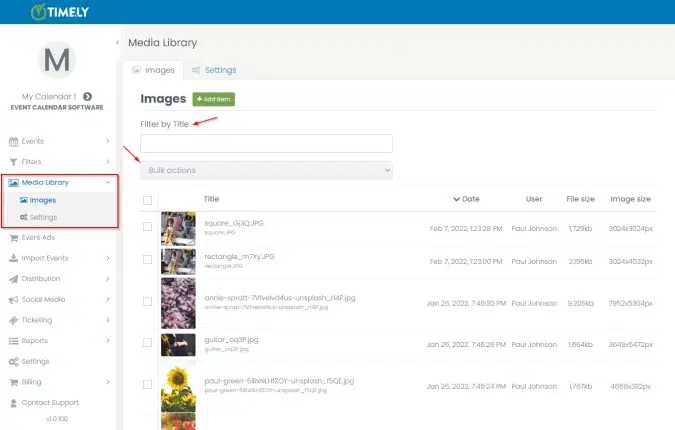Expand the Social Media chevron
This screenshot has width=675, height=430.
point(108,299)
